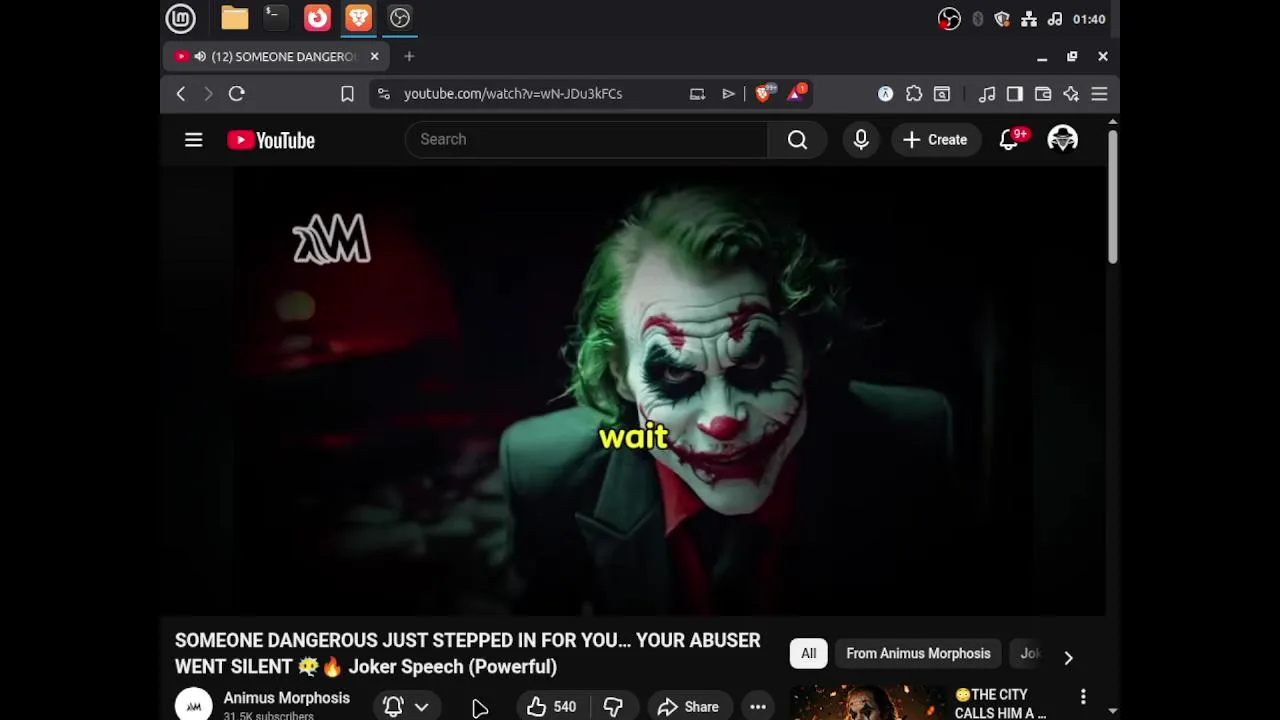Show next filter chips arrow
This screenshot has height=720, width=1280.
pos(1068,657)
